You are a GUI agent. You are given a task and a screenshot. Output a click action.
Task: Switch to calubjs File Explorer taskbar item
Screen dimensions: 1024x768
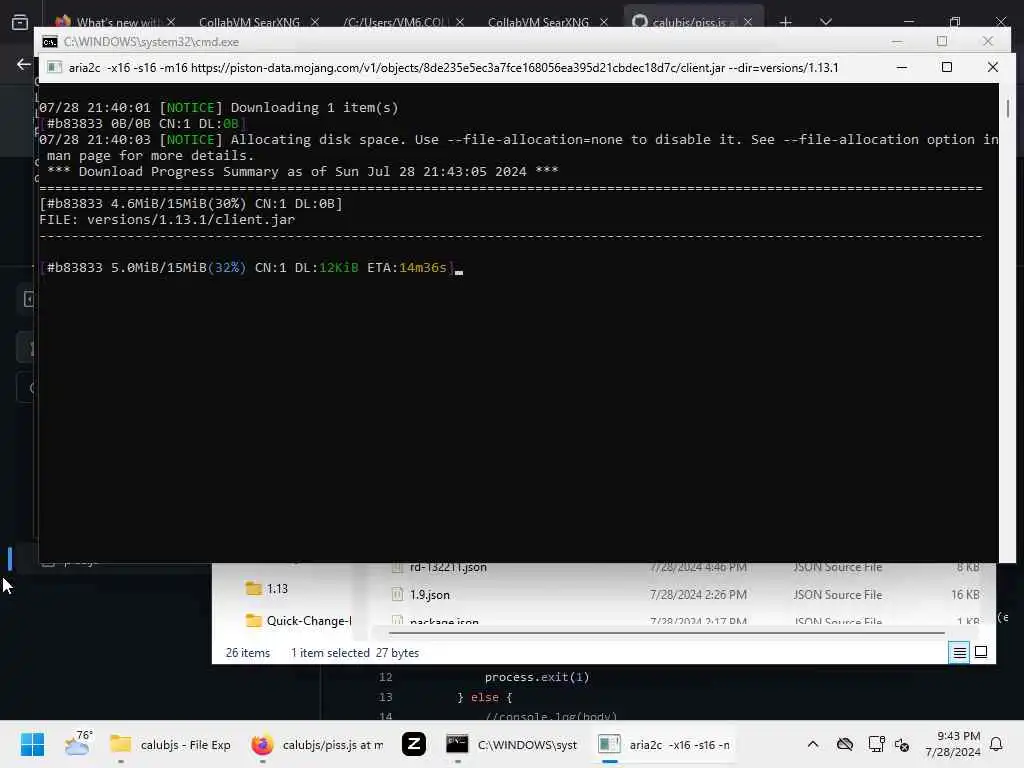(x=170, y=744)
